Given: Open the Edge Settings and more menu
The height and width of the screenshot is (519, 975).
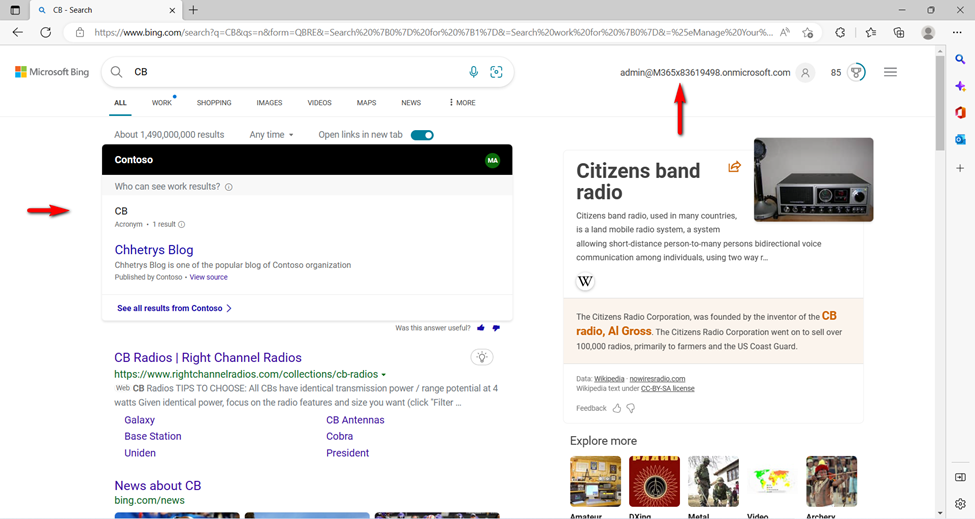Looking at the screenshot, I should 957,32.
